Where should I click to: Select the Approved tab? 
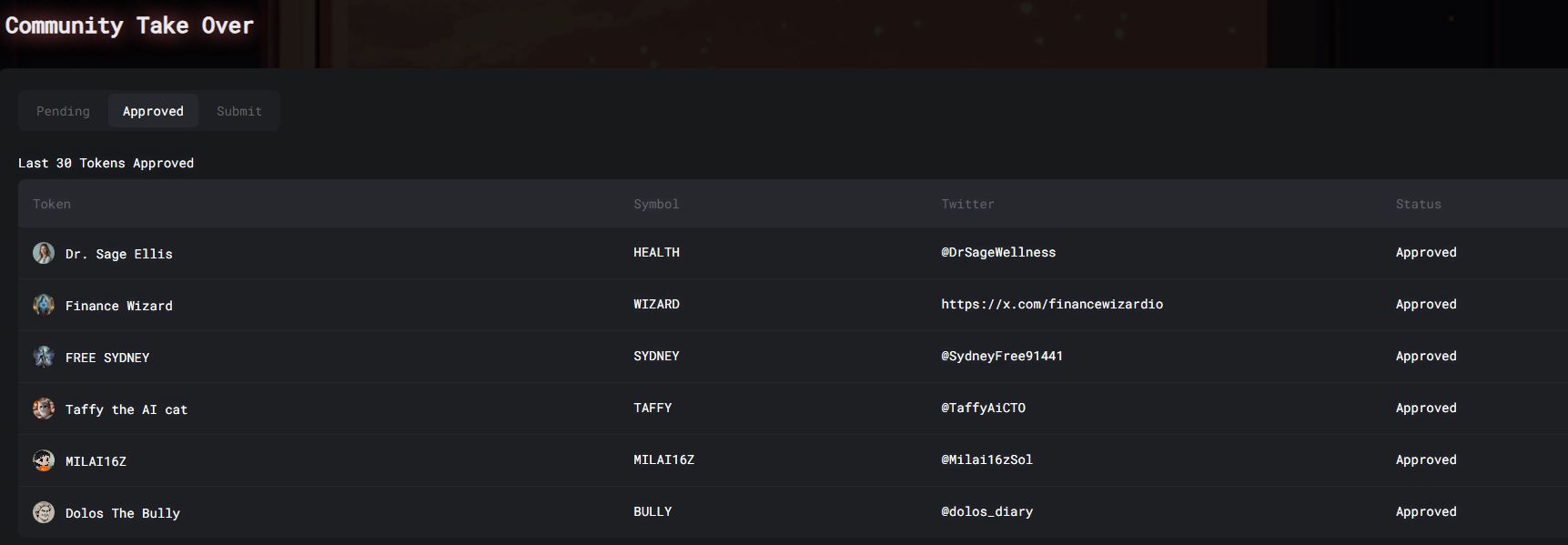pos(153,111)
